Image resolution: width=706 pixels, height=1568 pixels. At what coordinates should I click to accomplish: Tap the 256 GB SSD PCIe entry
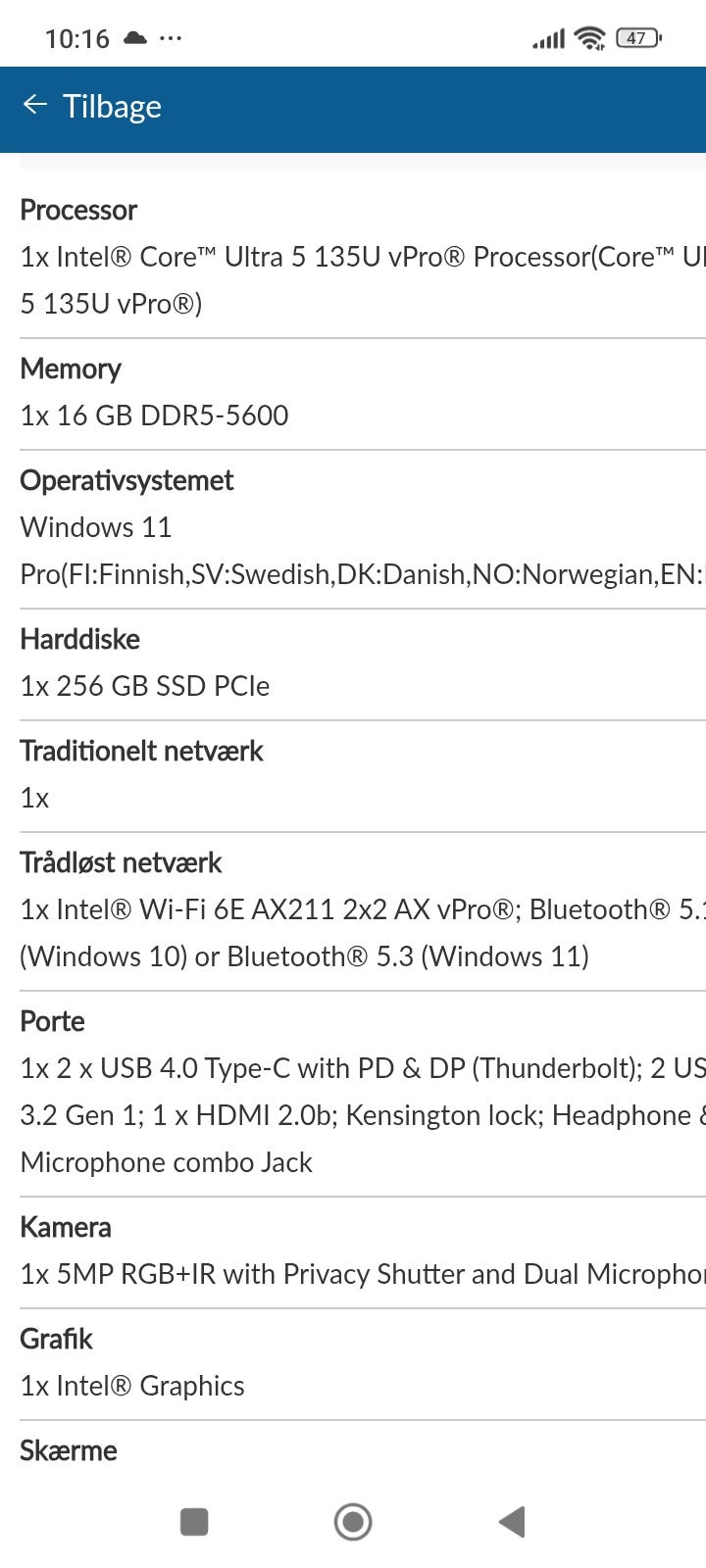(x=145, y=686)
